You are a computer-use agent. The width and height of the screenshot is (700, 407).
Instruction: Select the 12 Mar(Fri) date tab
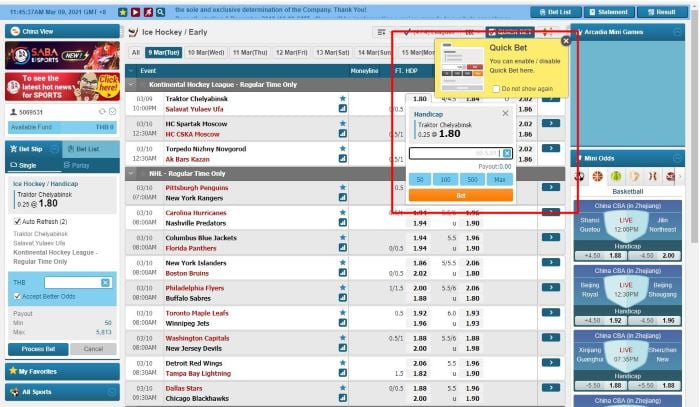(292, 53)
